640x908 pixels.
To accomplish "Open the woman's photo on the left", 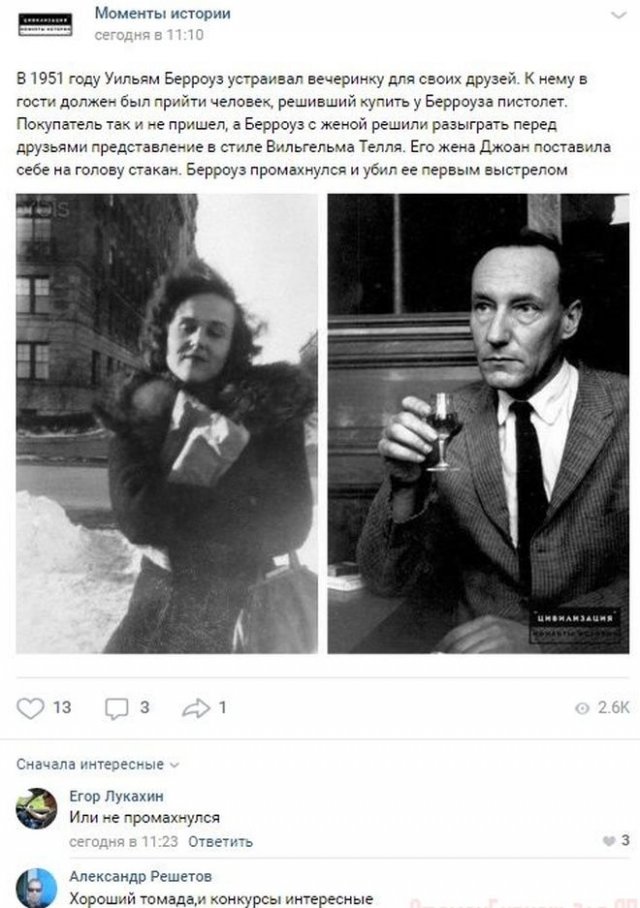I will coord(167,423).
